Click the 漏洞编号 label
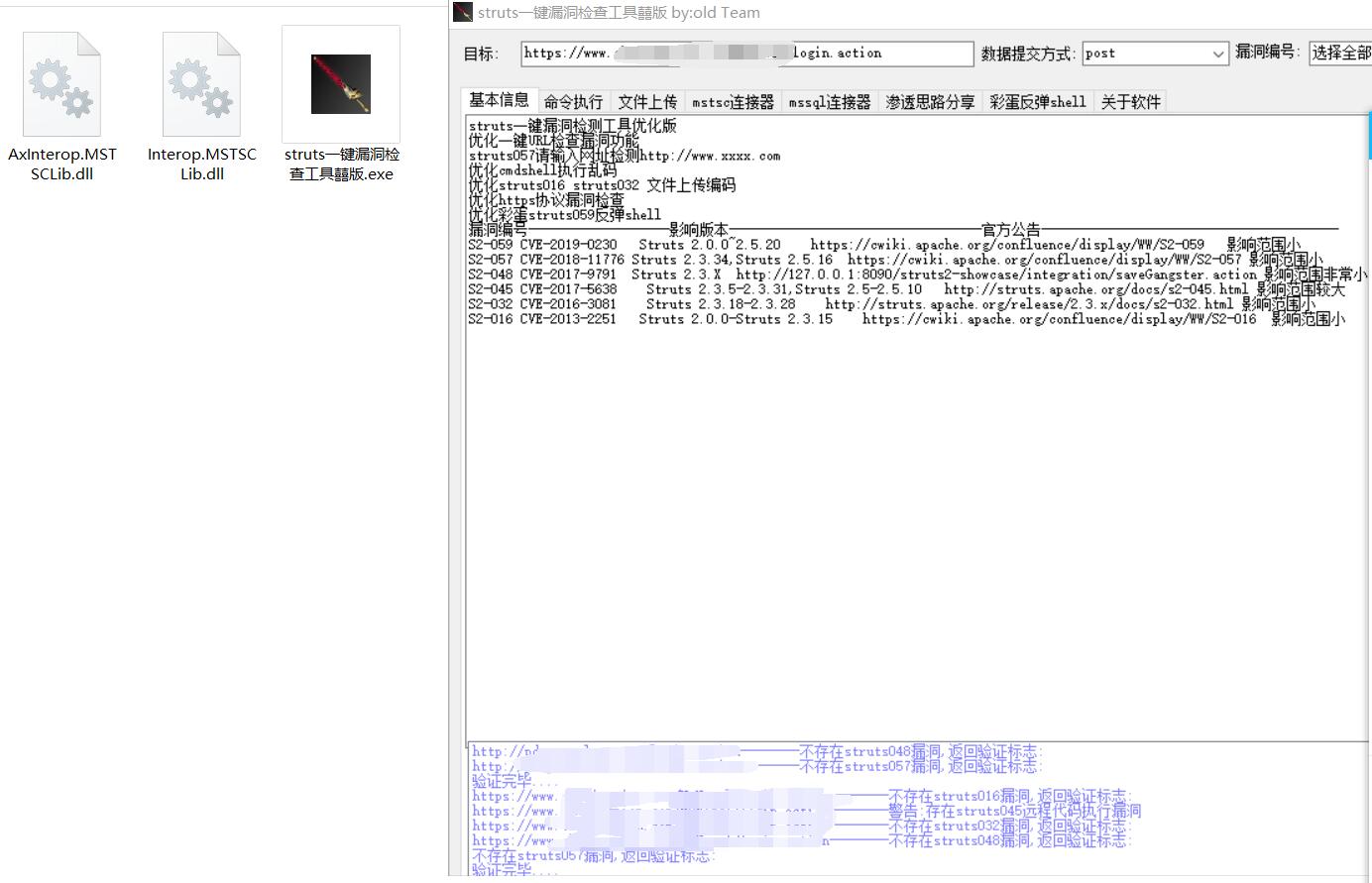 click(x=1267, y=52)
